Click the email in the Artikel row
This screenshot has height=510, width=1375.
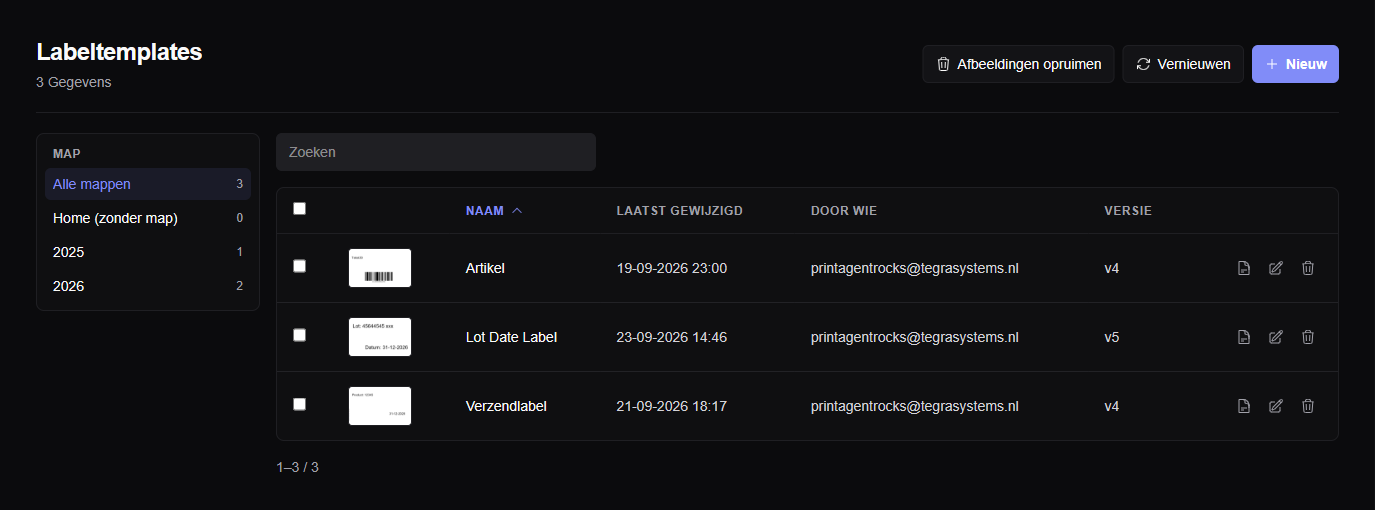[914, 268]
